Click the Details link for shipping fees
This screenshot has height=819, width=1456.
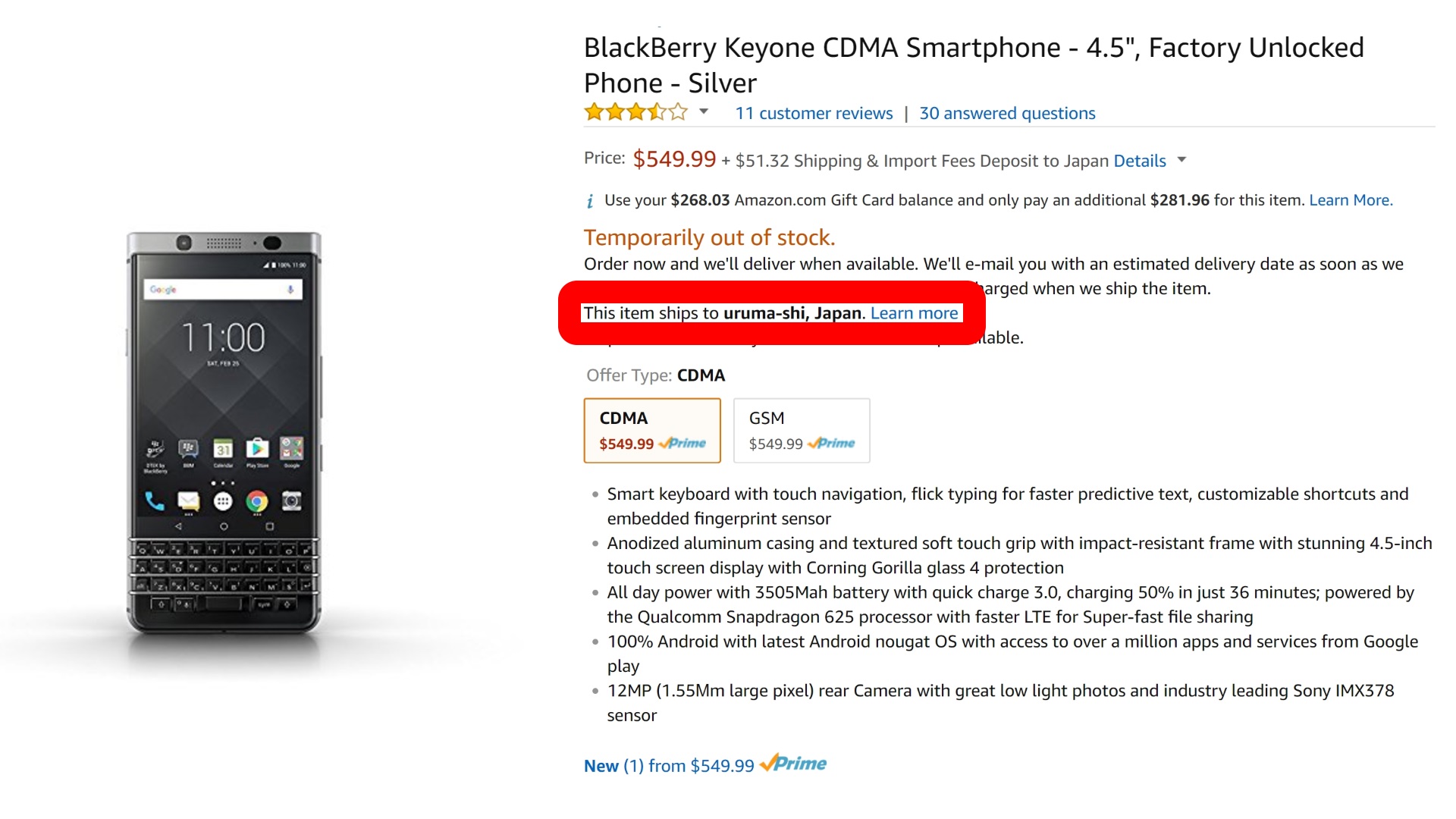click(1139, 161)
